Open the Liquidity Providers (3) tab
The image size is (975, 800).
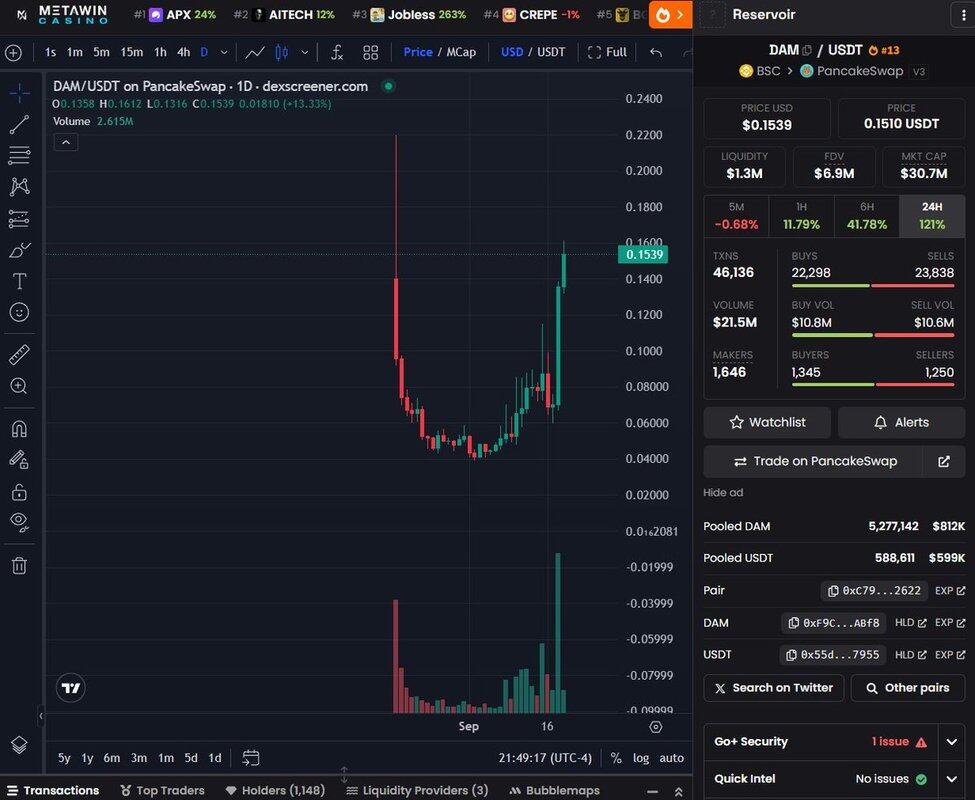click(417, 790)
